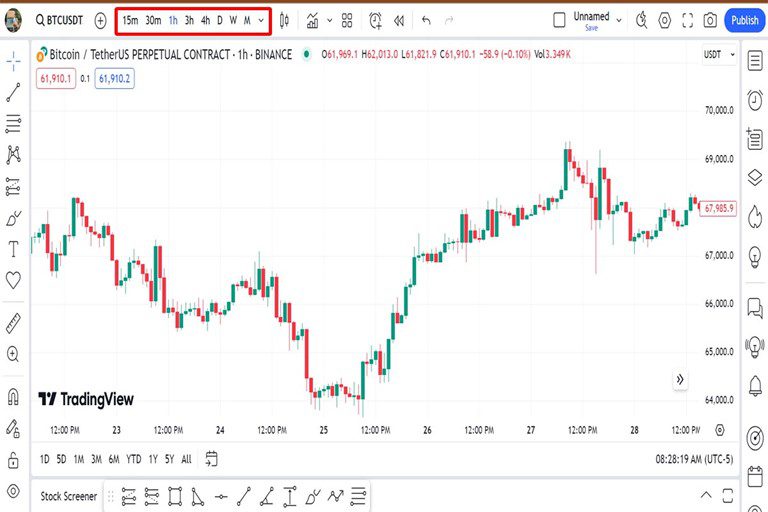Click the add symbol plus icon
The image size is (768, 512).
point(100,21)
